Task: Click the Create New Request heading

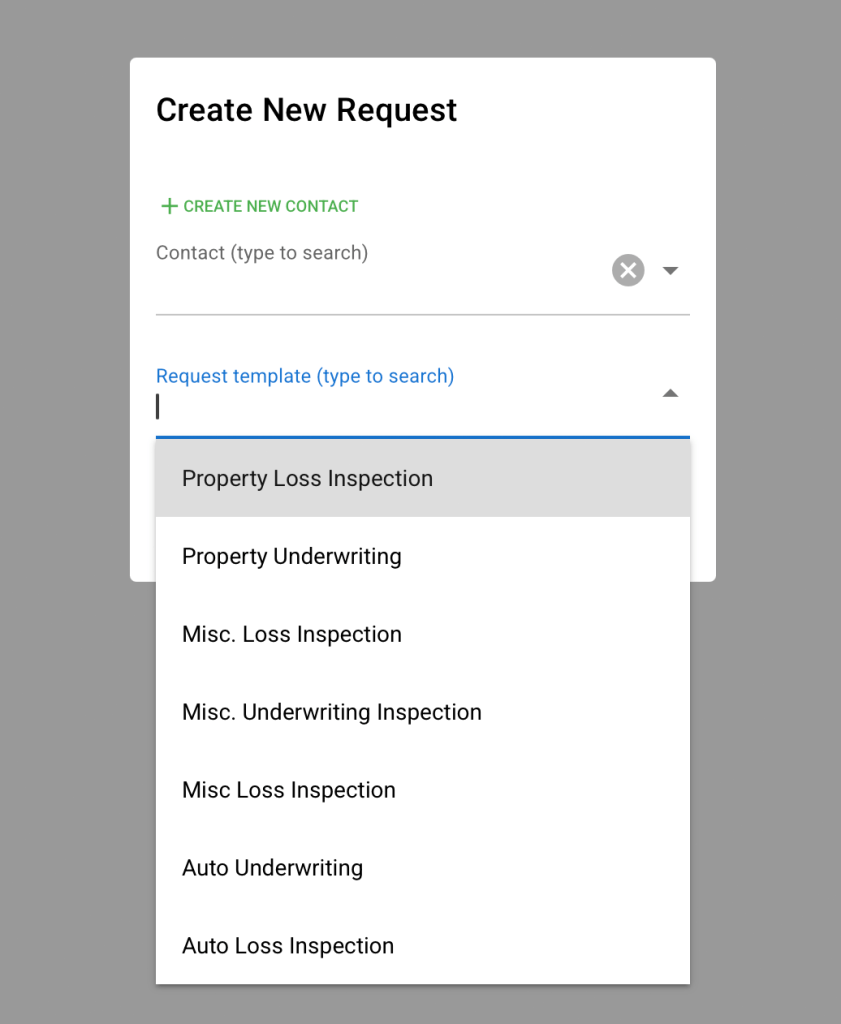Action: (x=306, y=110)
